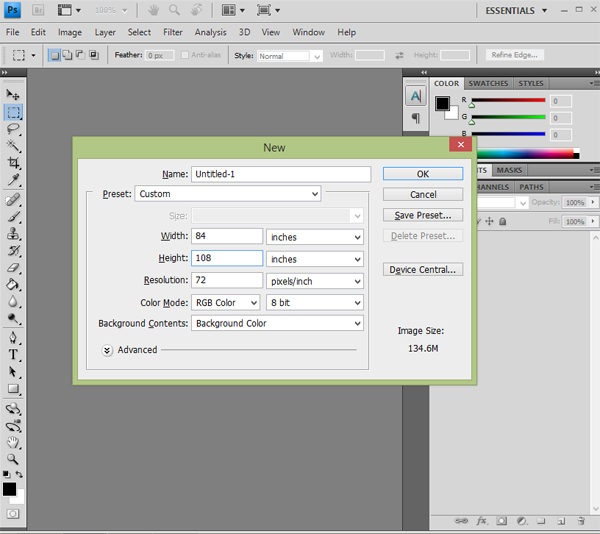Toggle Quick Mask mode
600x534 pixels.
click(13, 514)
